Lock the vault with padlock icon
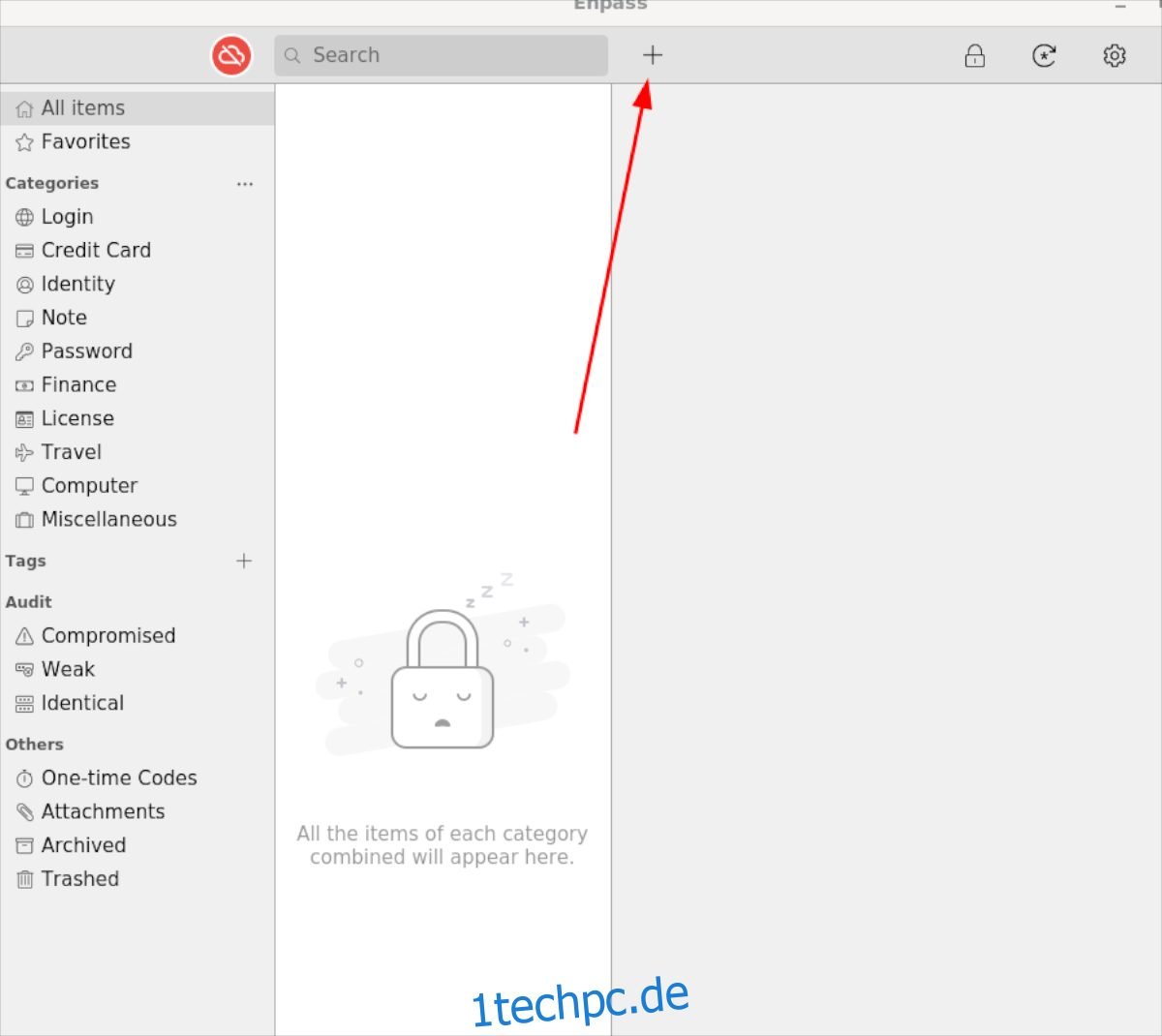Image resolution: width=1162 pixels, height=1036 pixels. tap(975, 56)
